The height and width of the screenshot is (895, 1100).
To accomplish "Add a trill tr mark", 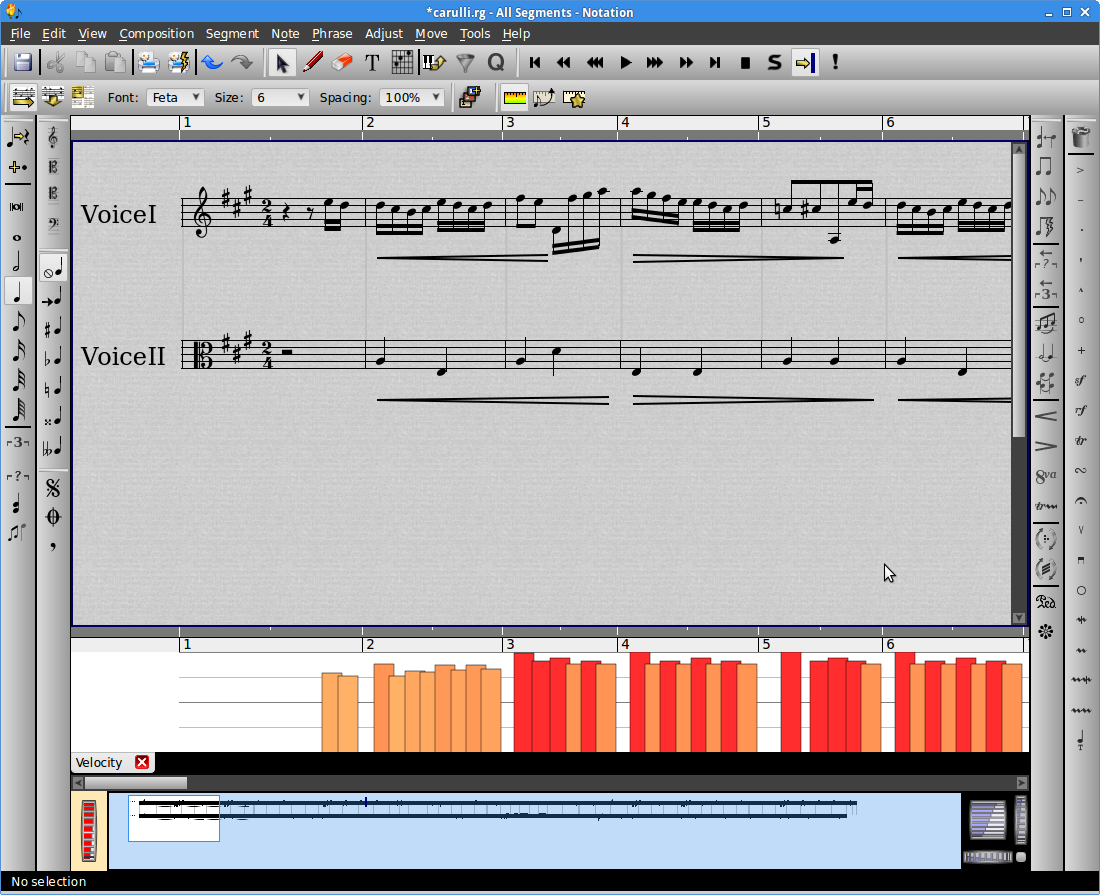I will click(x=1080, y=440).
